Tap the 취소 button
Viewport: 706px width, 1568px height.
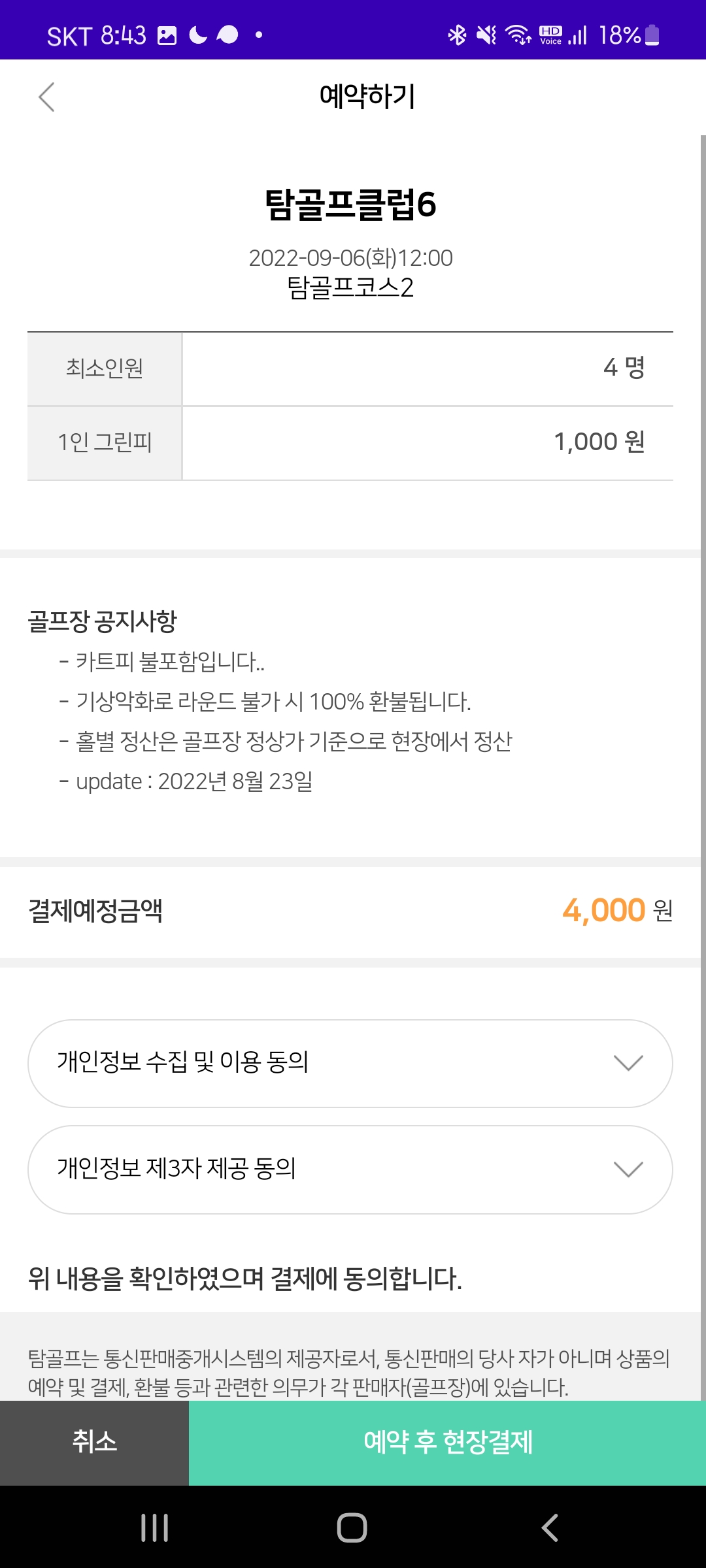(94, 1442)
